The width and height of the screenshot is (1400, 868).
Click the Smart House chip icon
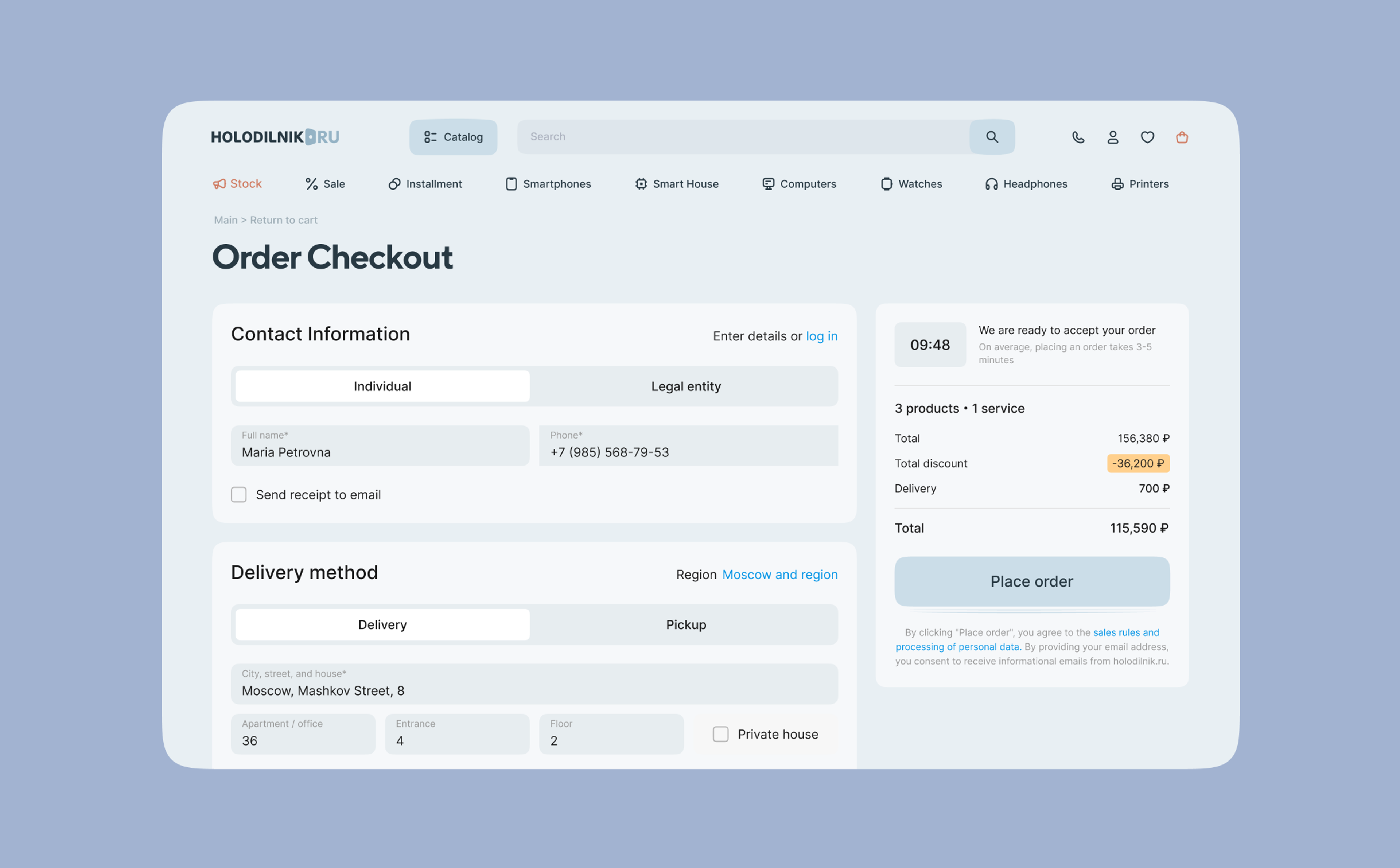point(641,184)
